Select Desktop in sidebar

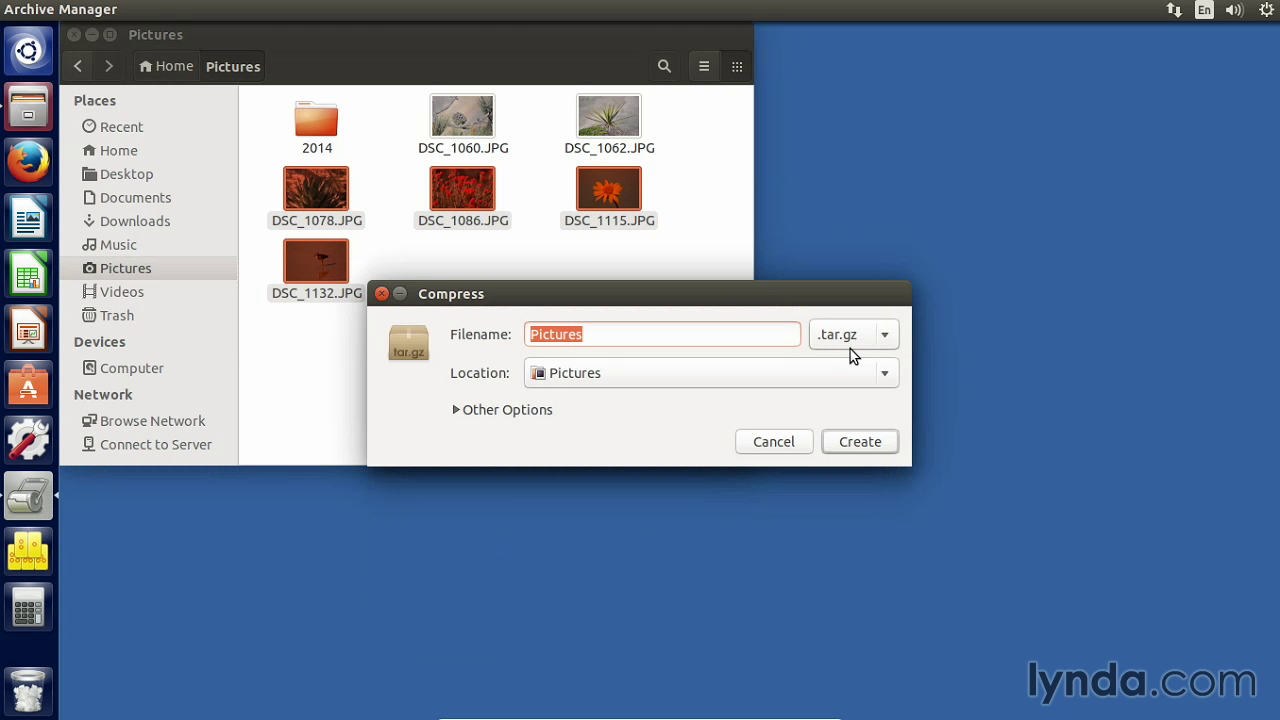[148, 174]
